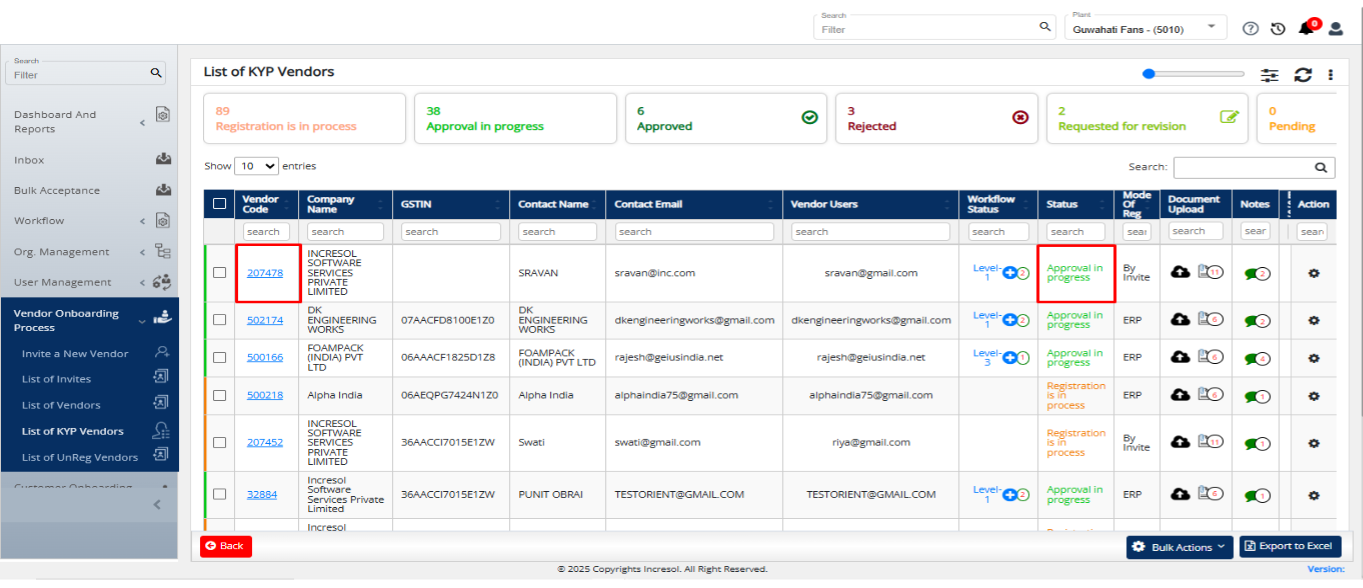Image resolution: width=1363 pixels, height=588 pixels.
Task: Open the help question mark icon
Action: (1250, 29)
